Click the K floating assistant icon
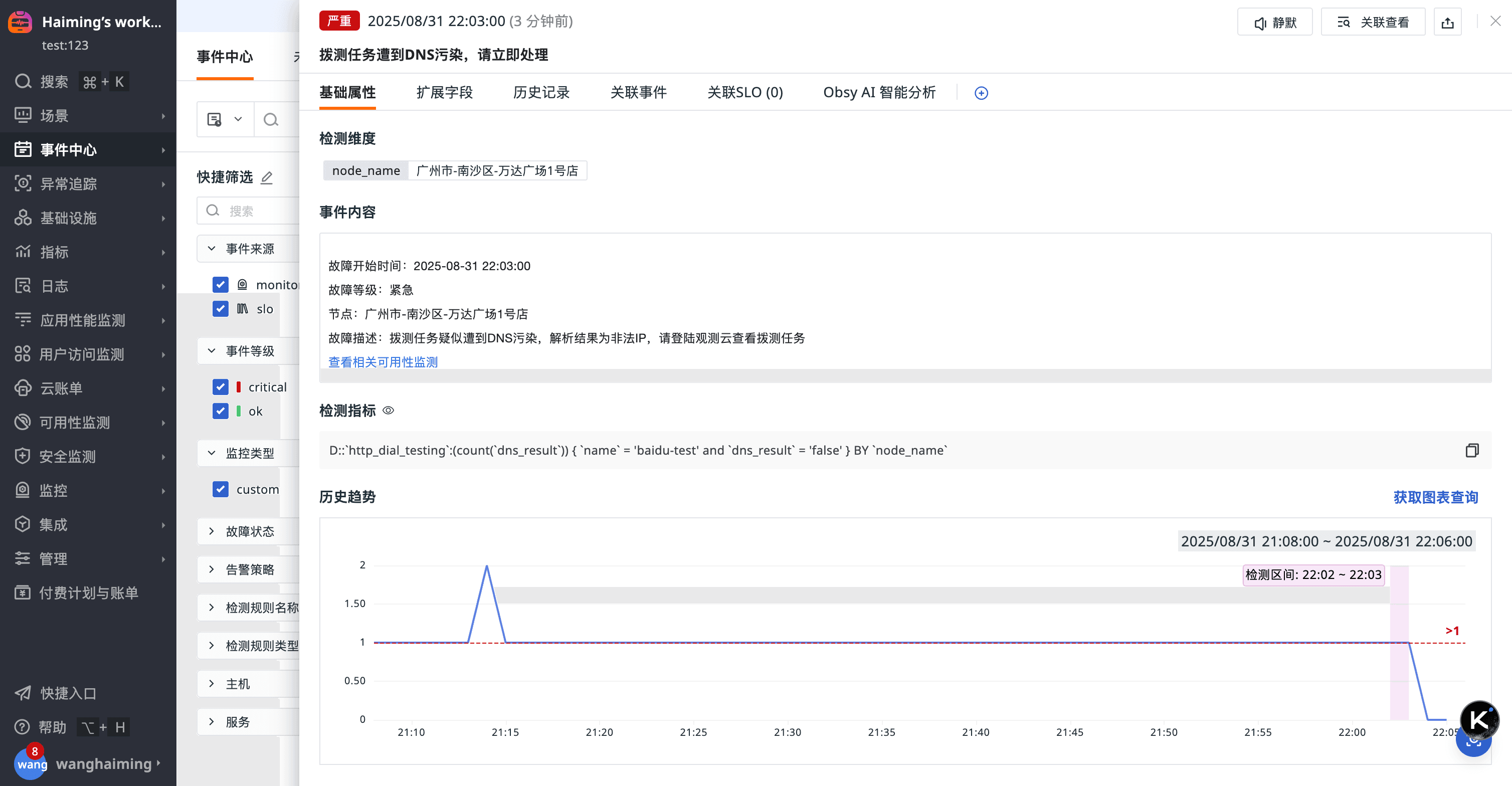Screen dimensions: 1512x786 pyautogui.click(x=1478, y=719)
